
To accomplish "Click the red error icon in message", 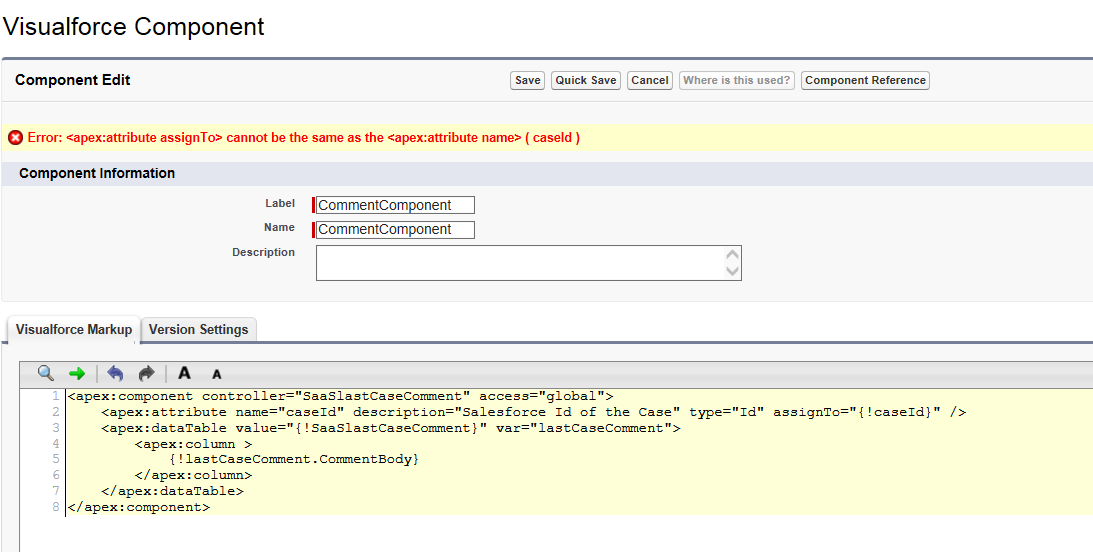I will [15, 138].
